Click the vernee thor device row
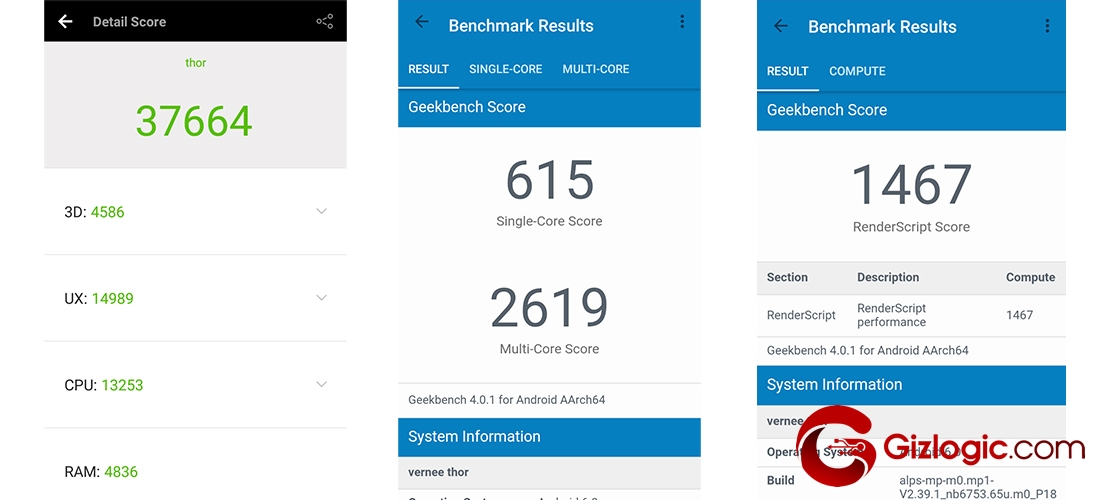The image size is (1100, 500). (549, 472)
